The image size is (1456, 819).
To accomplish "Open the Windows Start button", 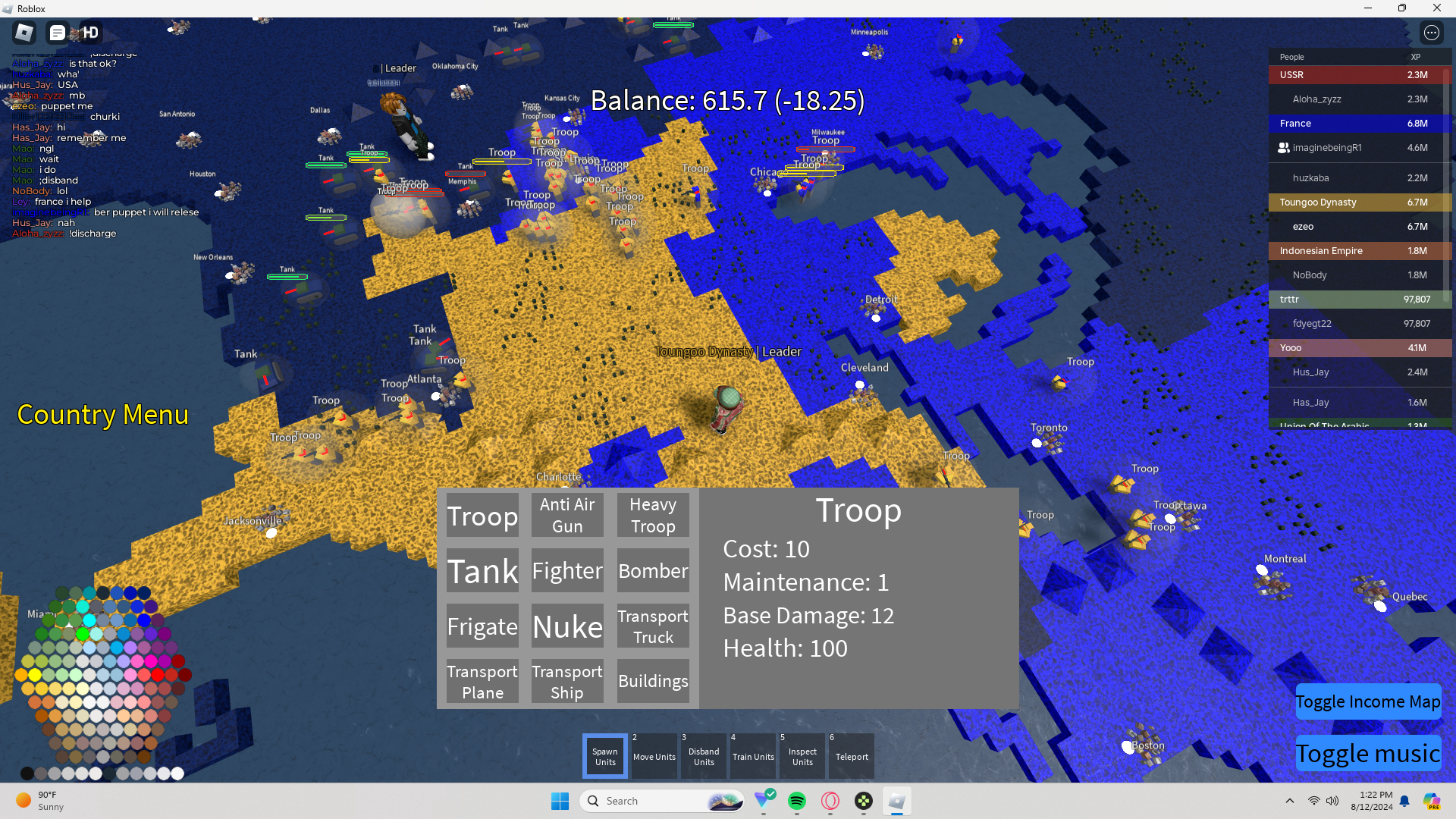I will [x=560, y=801].
